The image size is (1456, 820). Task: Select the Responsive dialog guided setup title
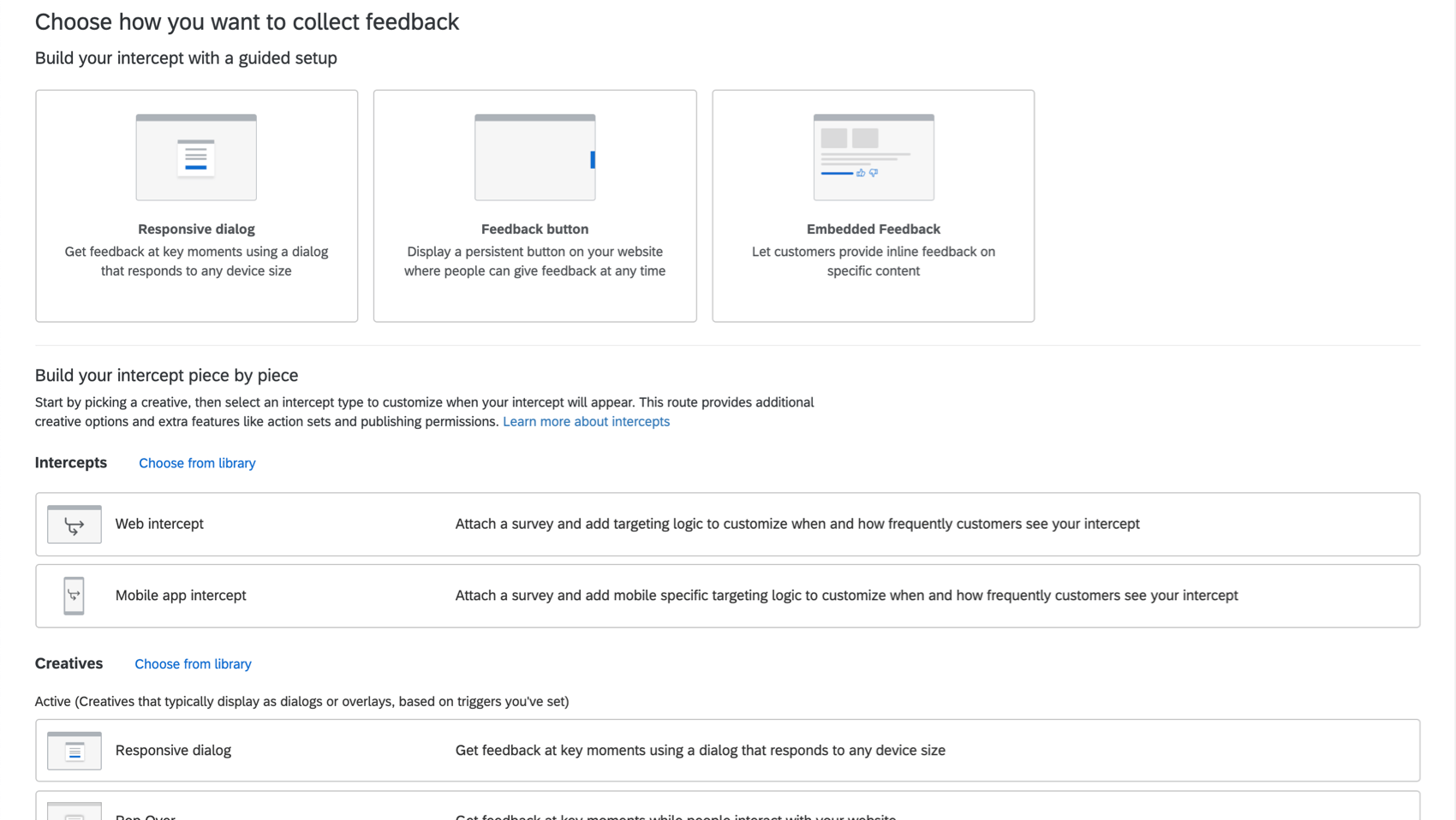(196, 229)
